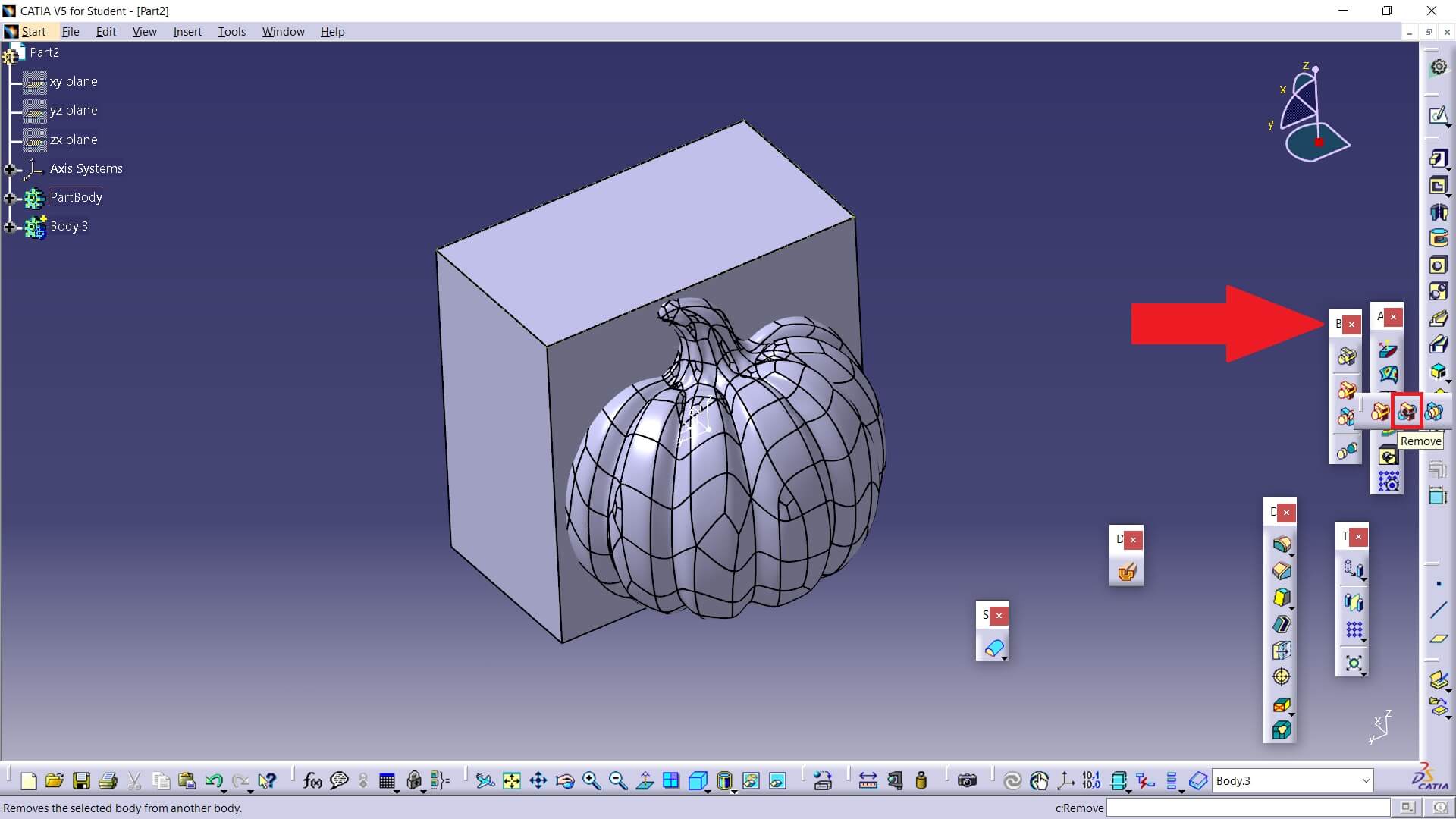This screenshot has height=819, width=1456.
Task: Click the Zoom In icon
Action: 591,780
